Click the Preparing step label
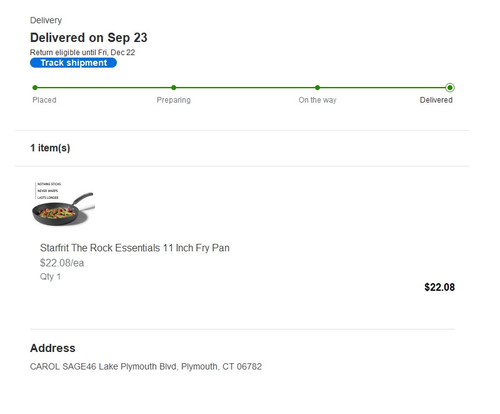 174,100
